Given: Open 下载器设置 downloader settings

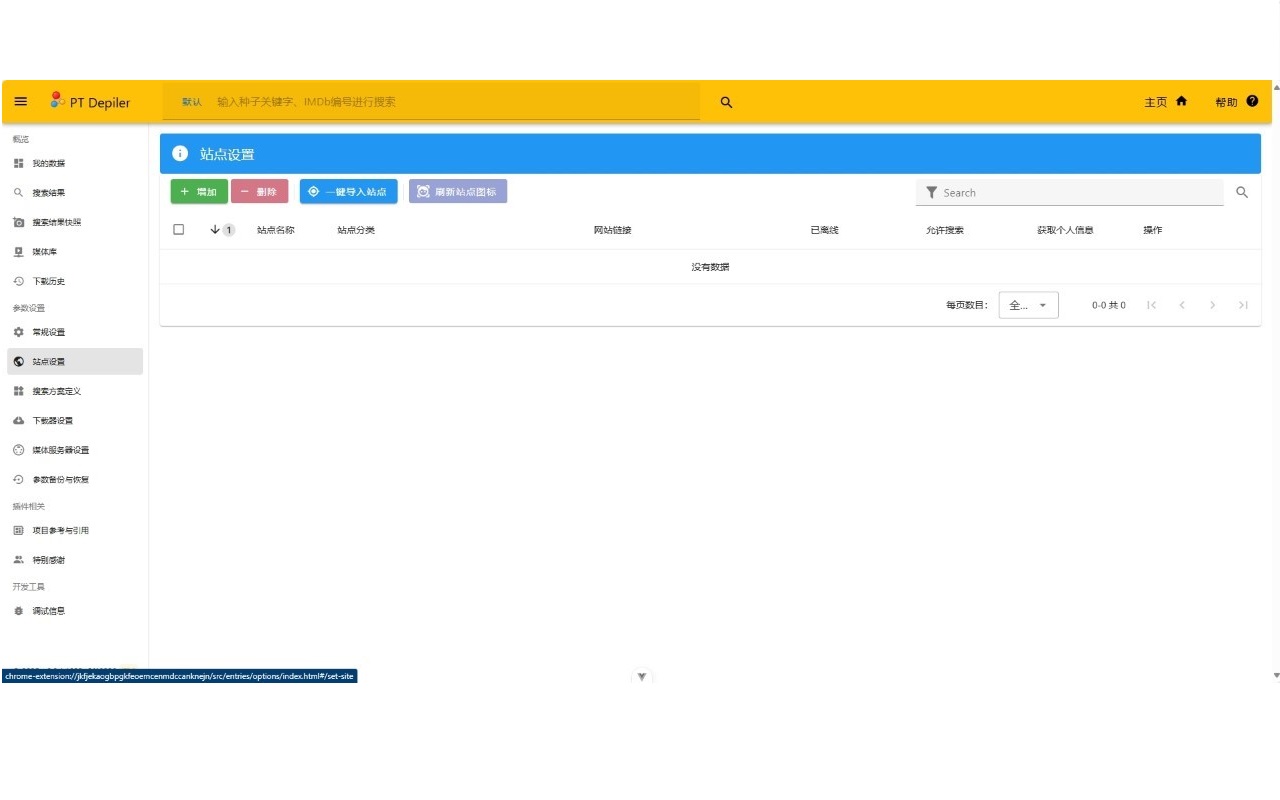Looking at the screenshot, I should click(x=75, y=420).
